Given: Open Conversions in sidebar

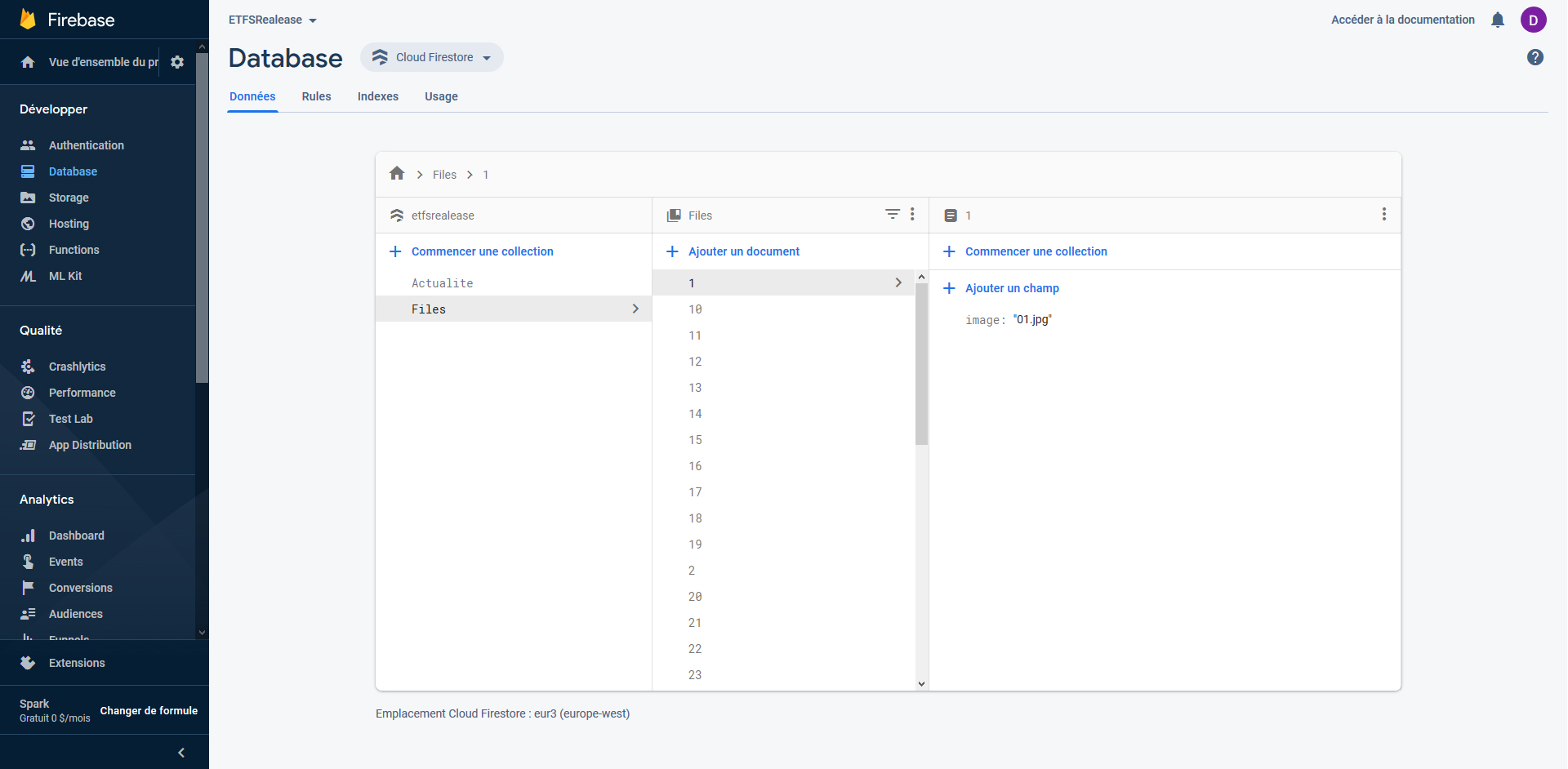Looking at the screenshot, I should click(80, 588).
